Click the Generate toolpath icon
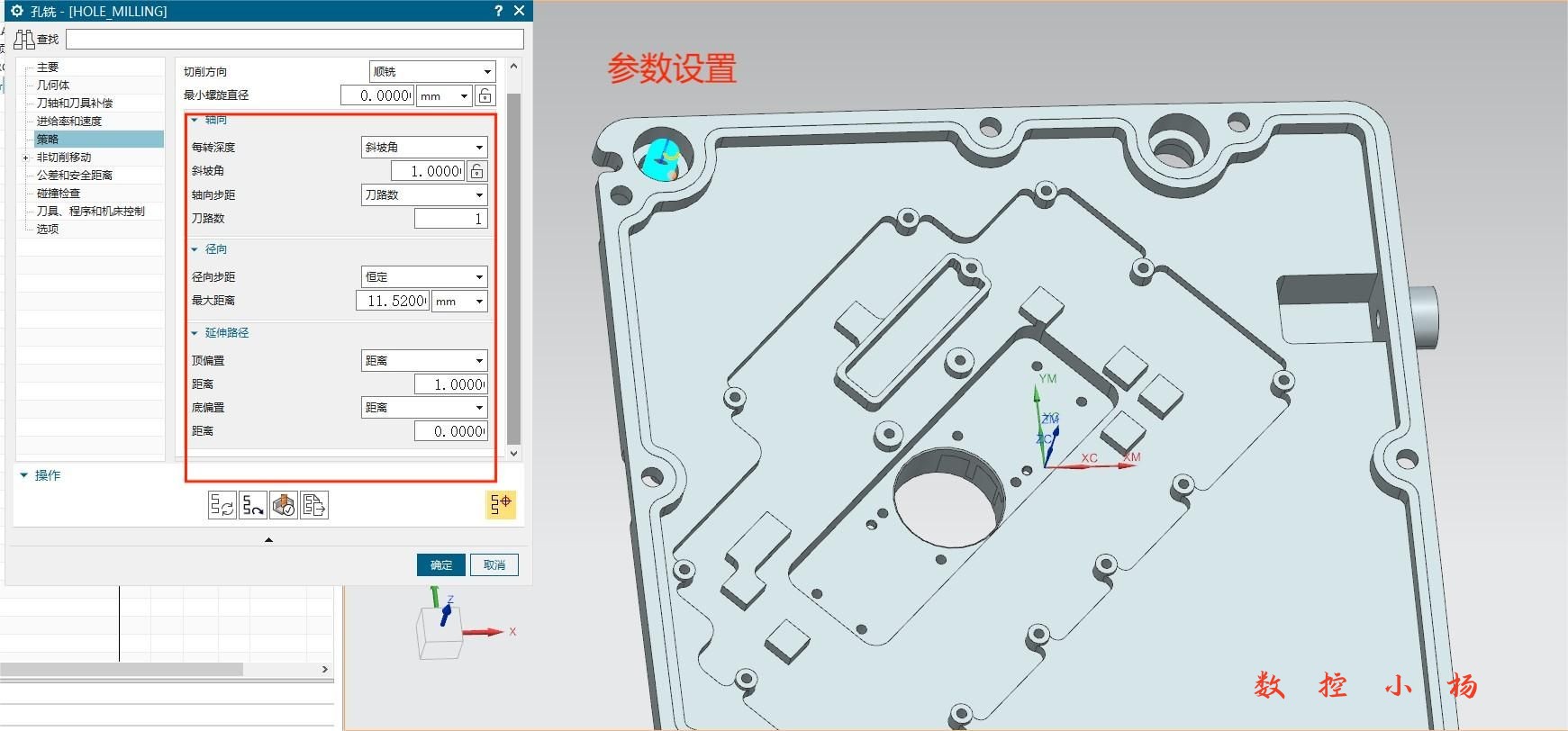The height and width of the screenshot is (731, 1568). 222,505
